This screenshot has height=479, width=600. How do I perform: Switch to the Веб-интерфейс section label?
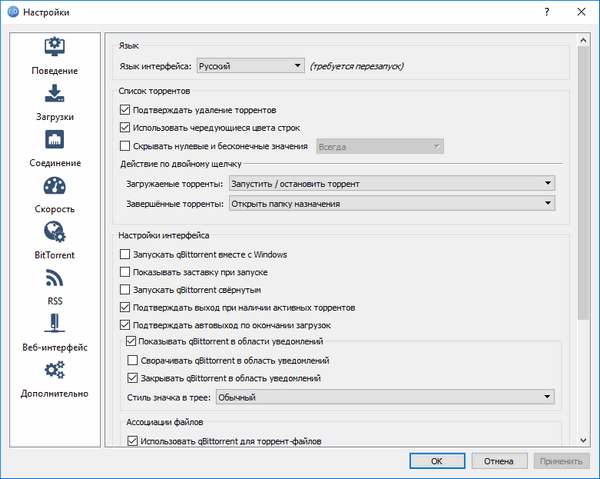pyautogui.click(x=55, y=347)
